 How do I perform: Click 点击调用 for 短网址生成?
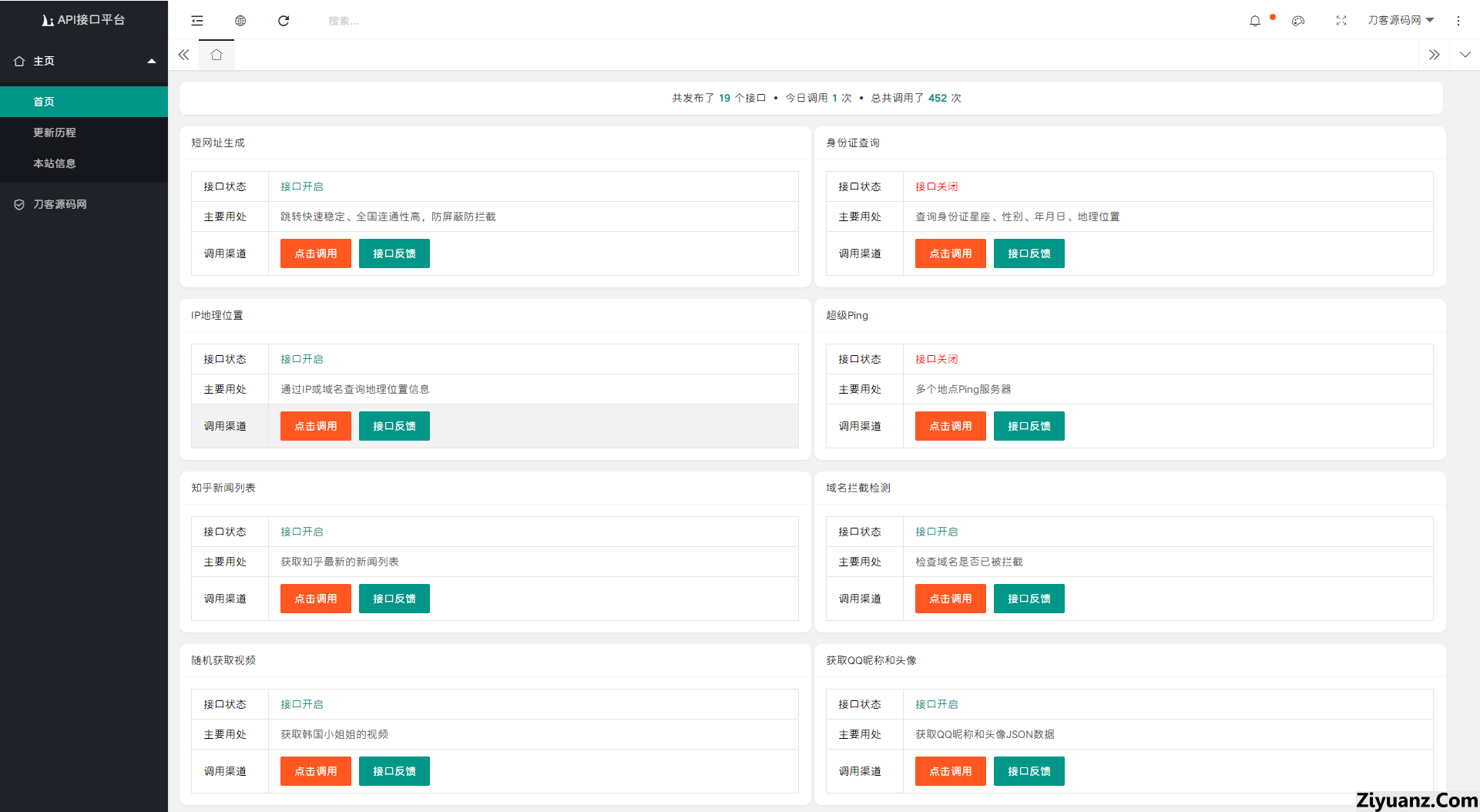coord(316,253)
